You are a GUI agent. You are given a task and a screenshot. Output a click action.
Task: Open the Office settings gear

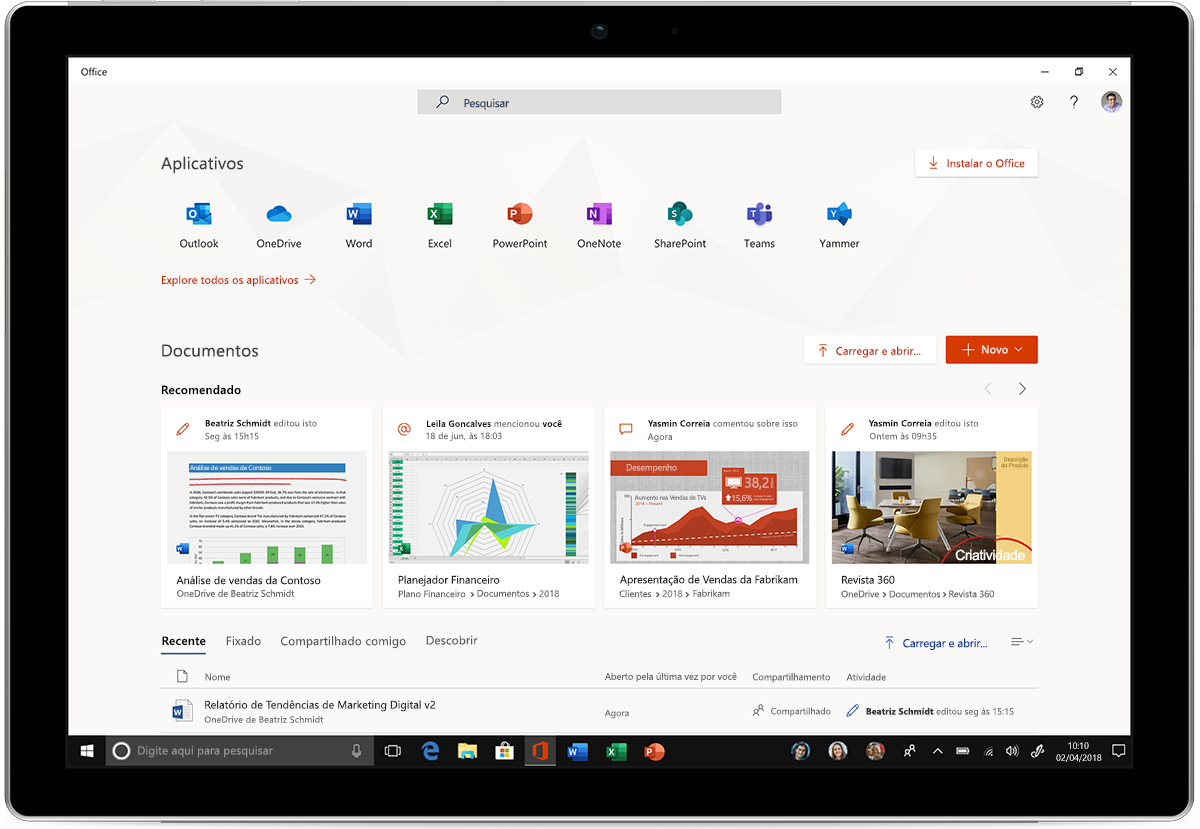[x=1037, y=102]
